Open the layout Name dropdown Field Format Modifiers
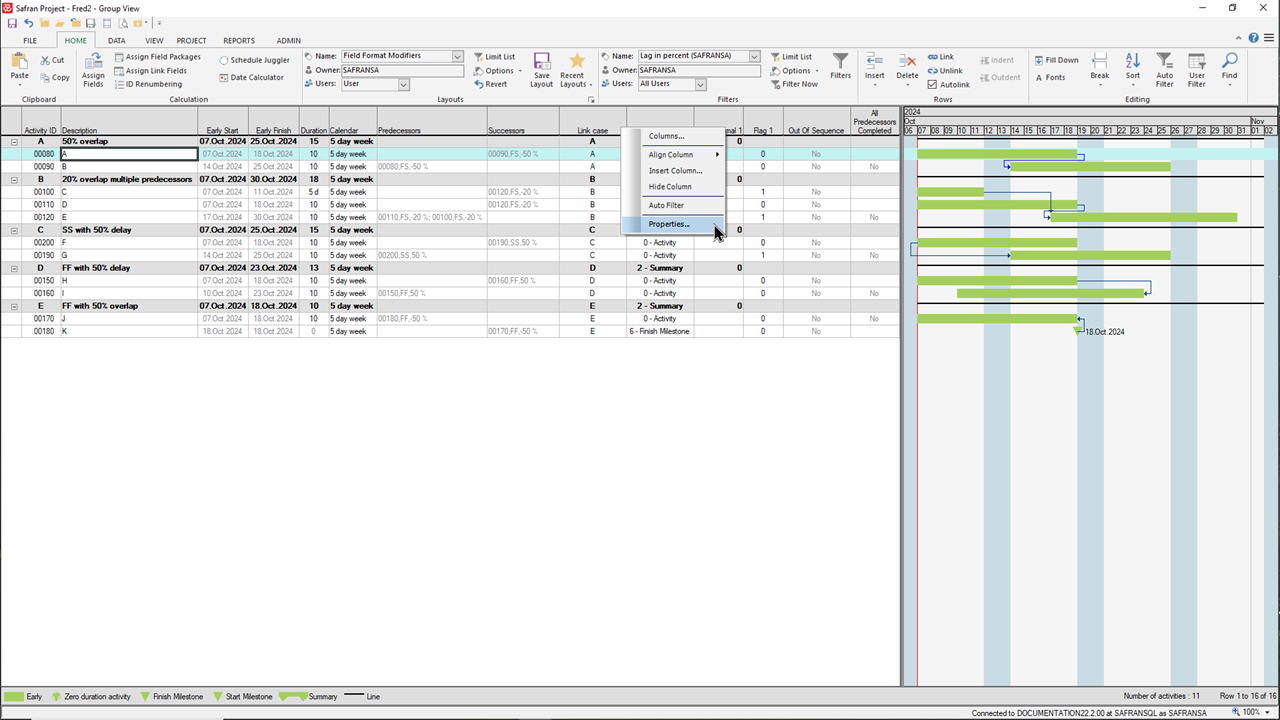Screen dimensions: 1280x720 point(458,57)
